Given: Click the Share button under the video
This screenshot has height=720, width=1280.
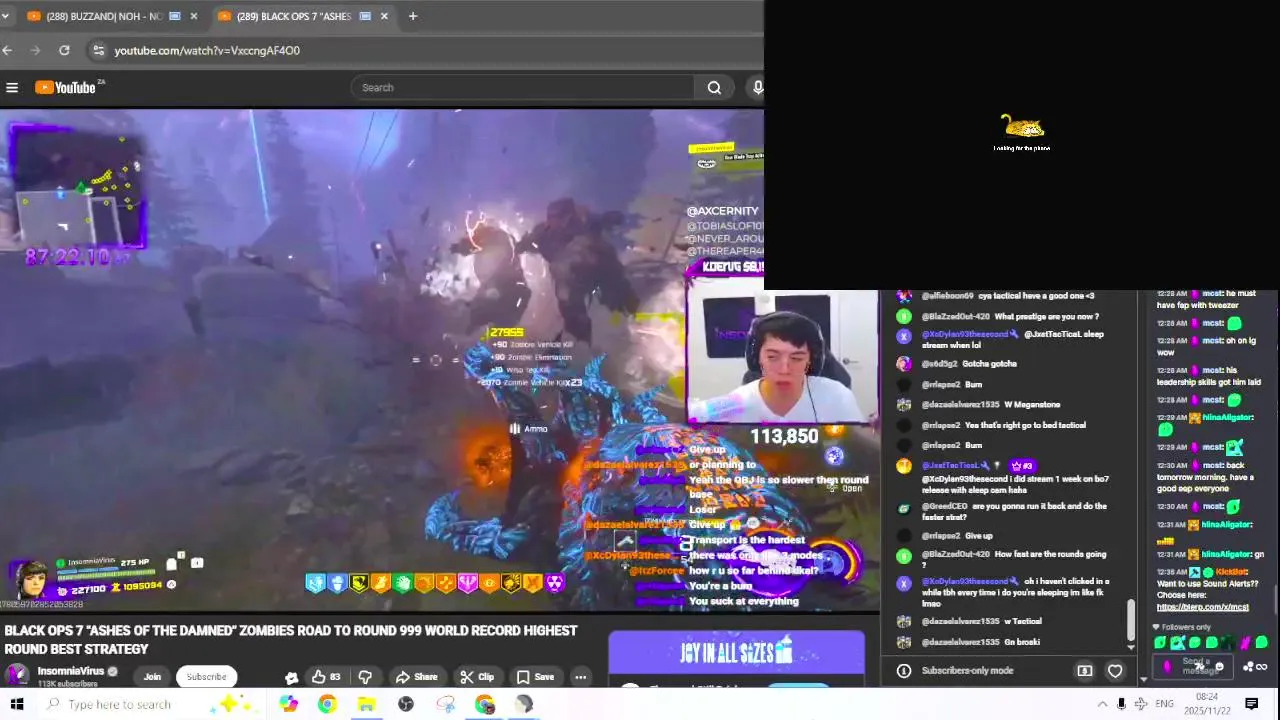Looking at the screenshot, I should pos(416,677).
